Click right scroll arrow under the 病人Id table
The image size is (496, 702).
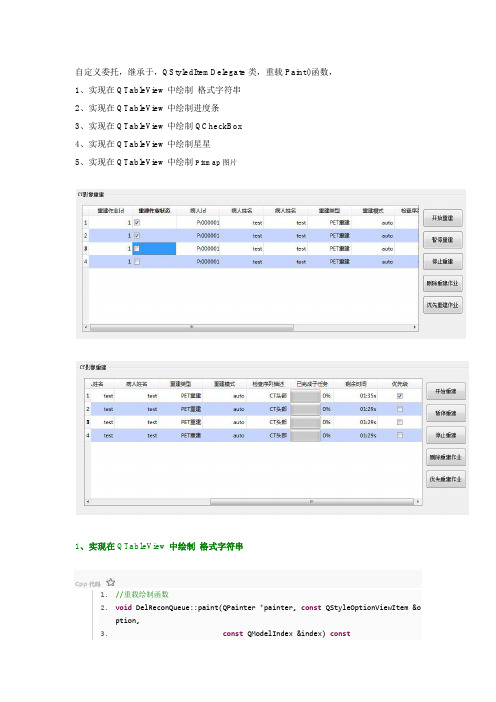pyautogui.click(x=415, y=327)
